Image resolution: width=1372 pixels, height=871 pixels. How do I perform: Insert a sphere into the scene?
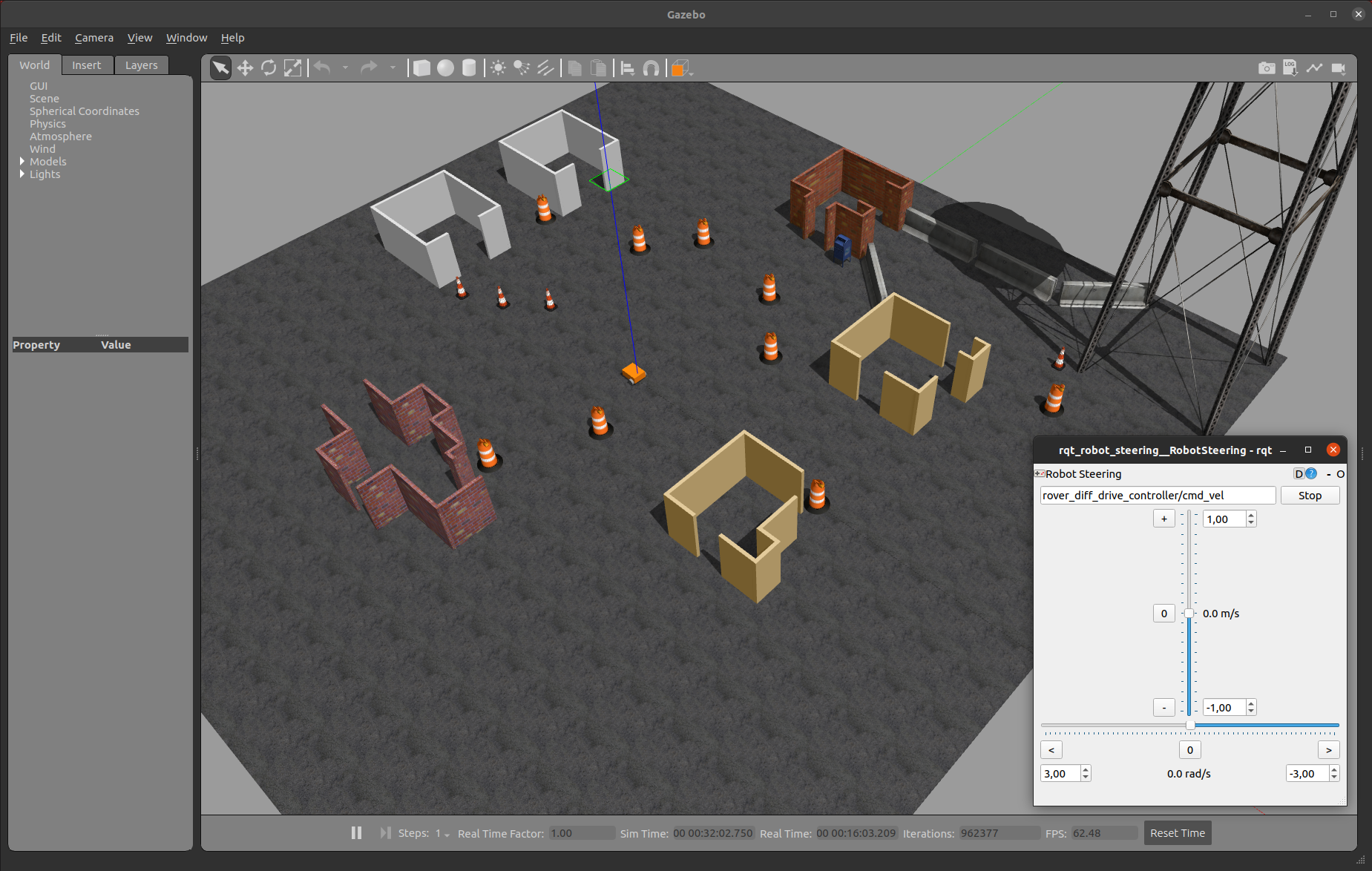coord(445,68)
